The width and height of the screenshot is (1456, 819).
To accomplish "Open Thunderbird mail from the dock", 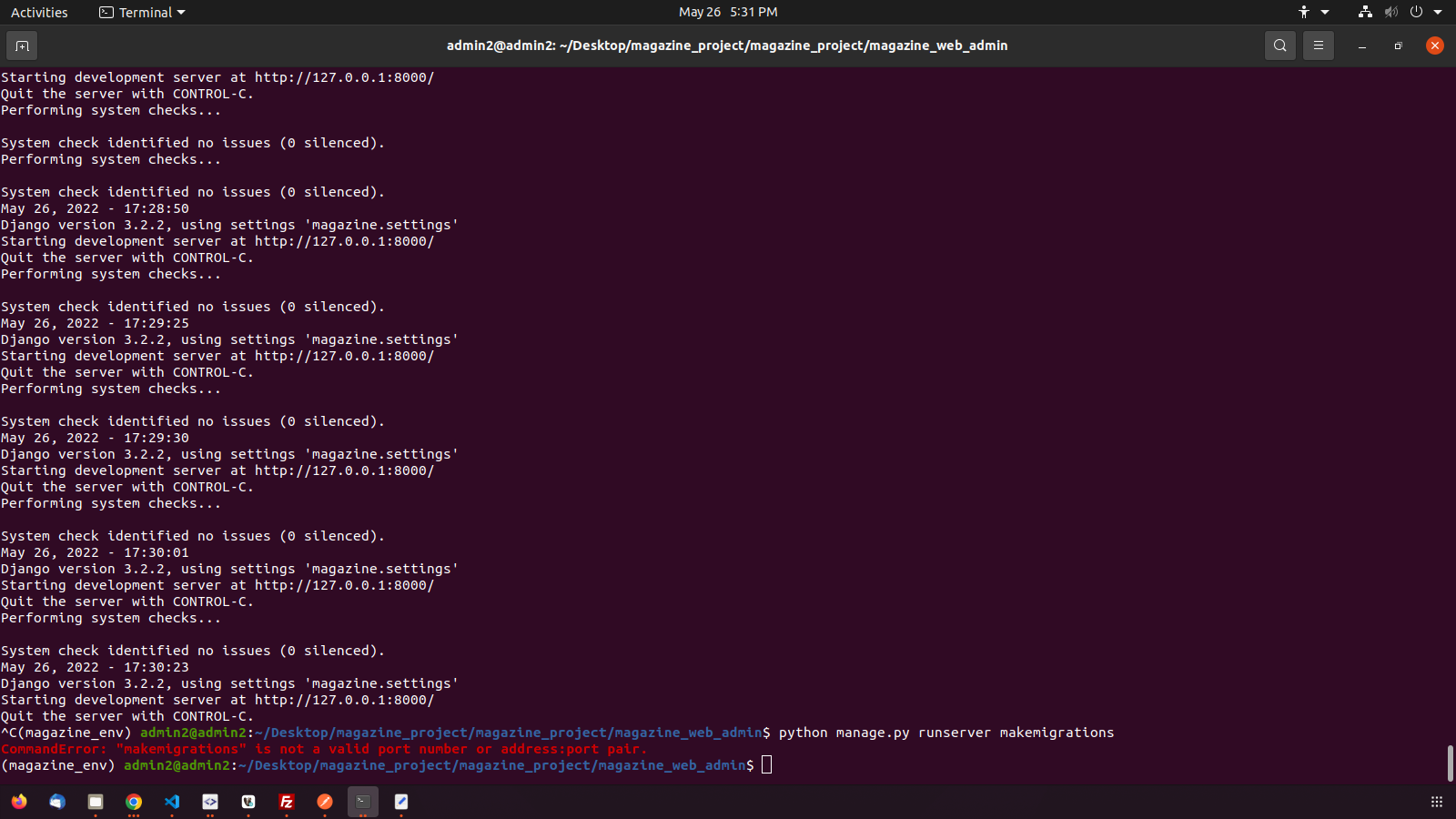I will 57,802.
